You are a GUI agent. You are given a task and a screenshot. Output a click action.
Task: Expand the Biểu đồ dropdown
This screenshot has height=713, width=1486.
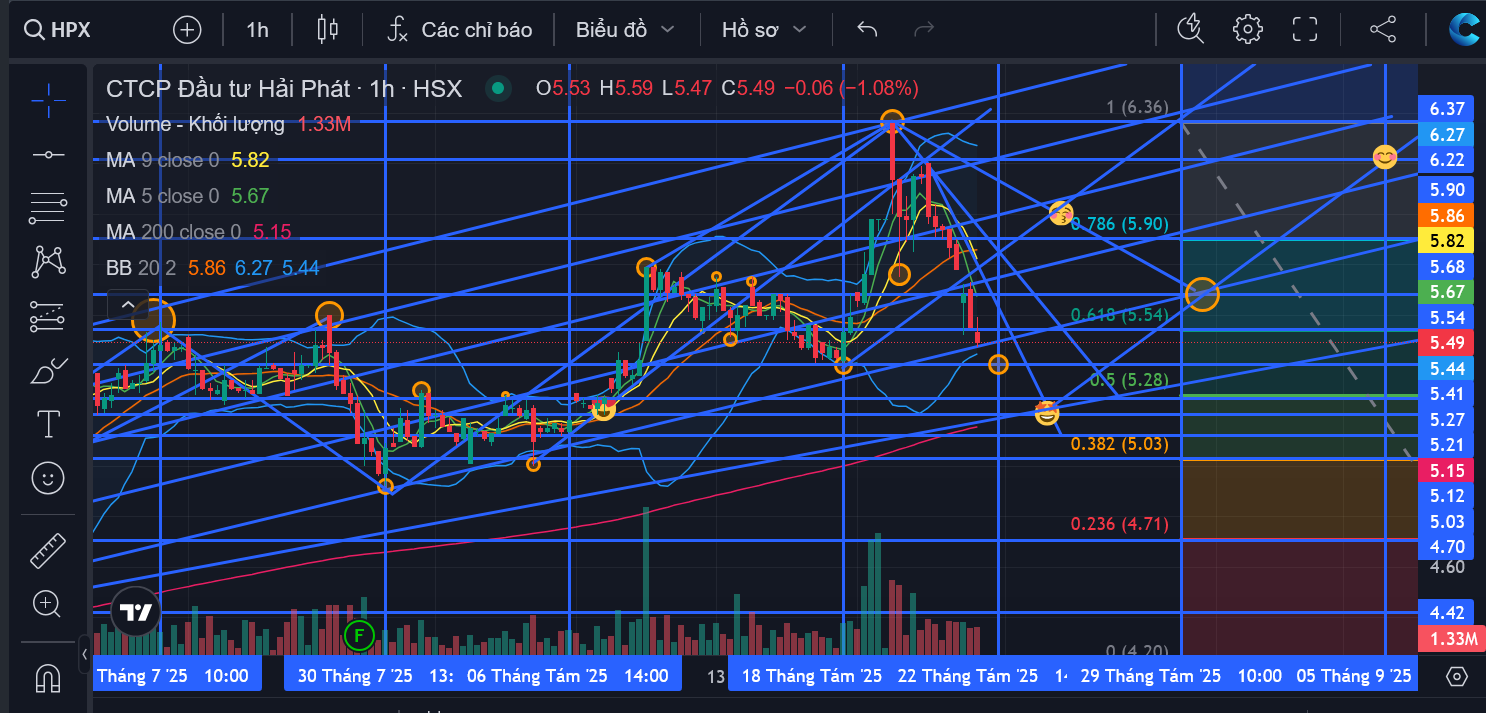click(x=625, y=30)
